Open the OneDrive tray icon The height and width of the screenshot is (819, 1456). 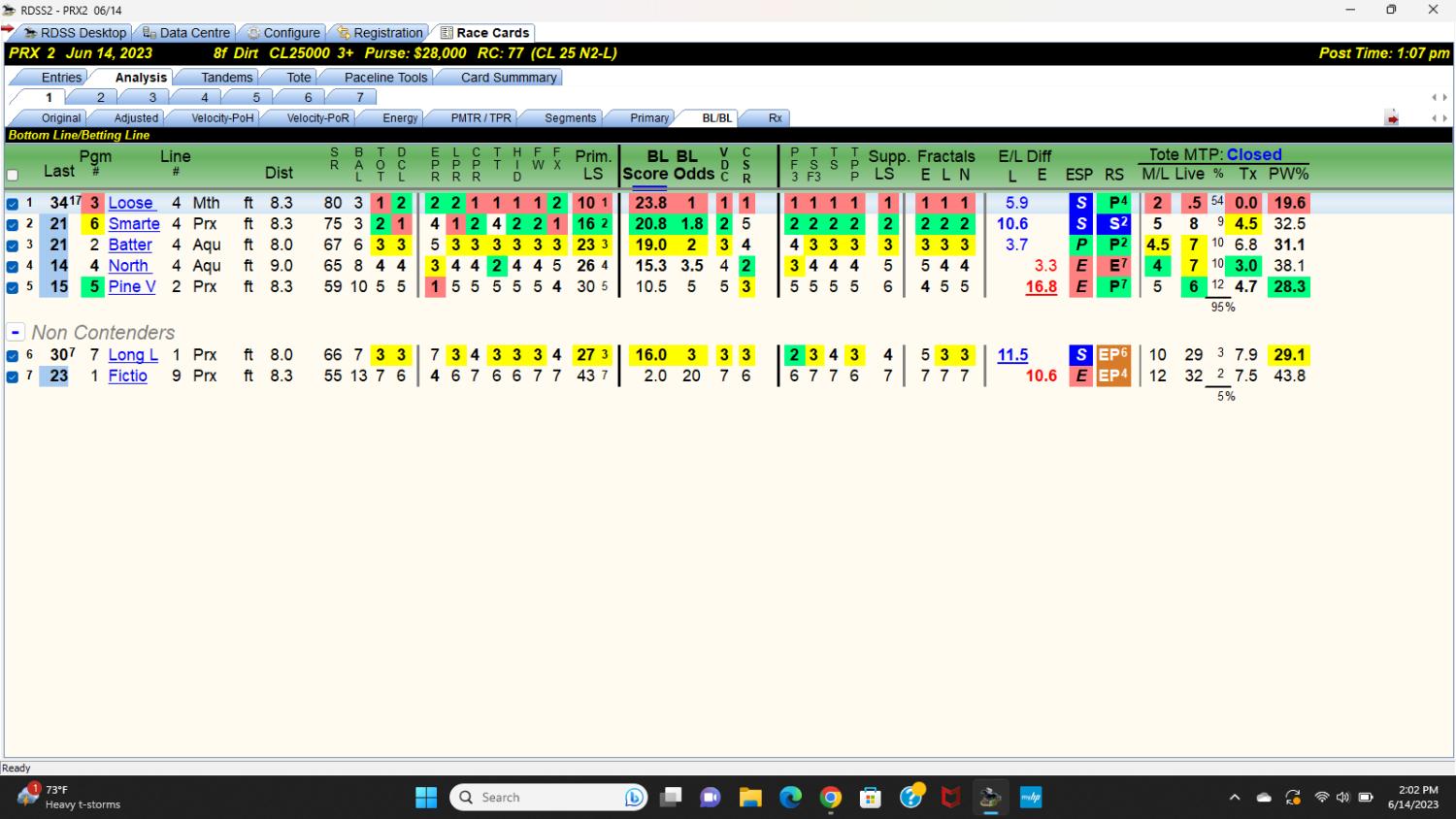(x=1264, y=798)
